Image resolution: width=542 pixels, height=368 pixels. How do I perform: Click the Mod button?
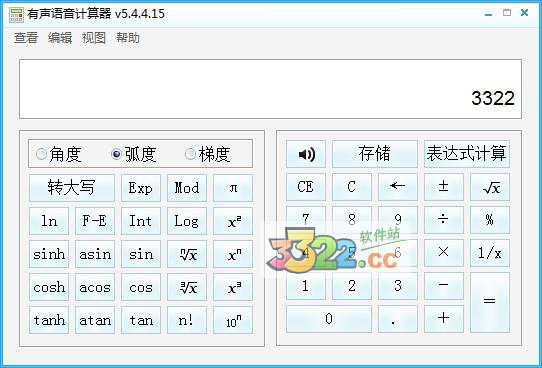(187, 188)
